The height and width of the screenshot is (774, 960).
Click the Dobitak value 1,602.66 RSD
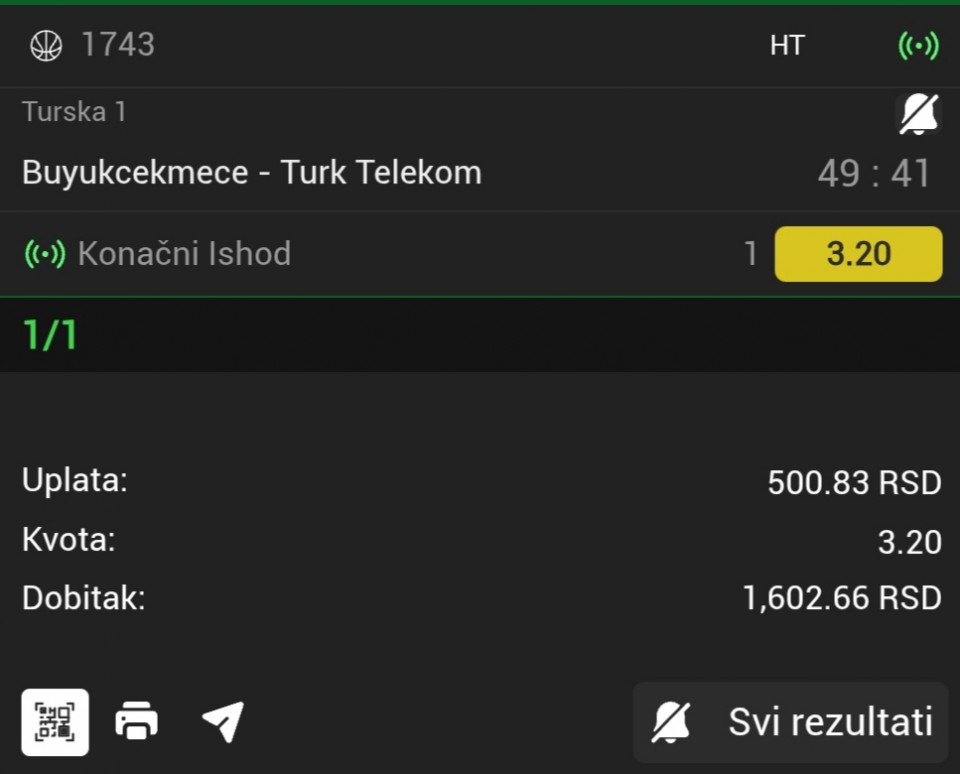click(842, 598)
